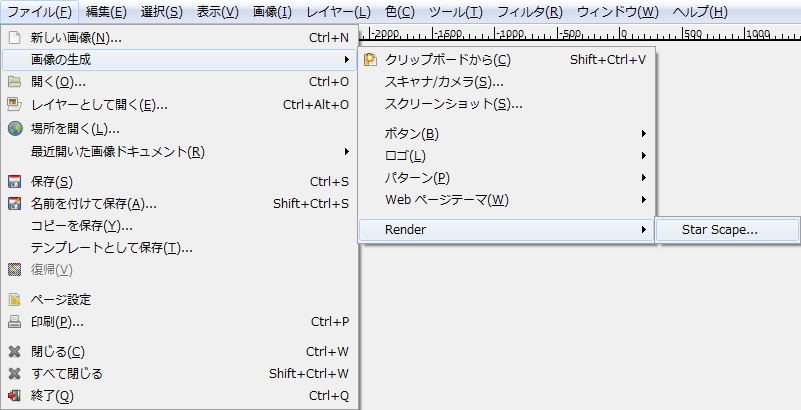Choose テンプレートとして保存(T)... entry
801x410 pixels.
coord(180,248)
